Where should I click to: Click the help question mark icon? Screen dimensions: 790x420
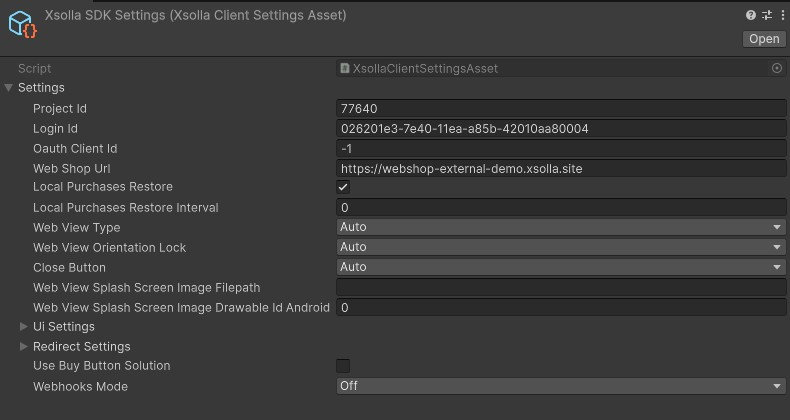tap(751, 15)
